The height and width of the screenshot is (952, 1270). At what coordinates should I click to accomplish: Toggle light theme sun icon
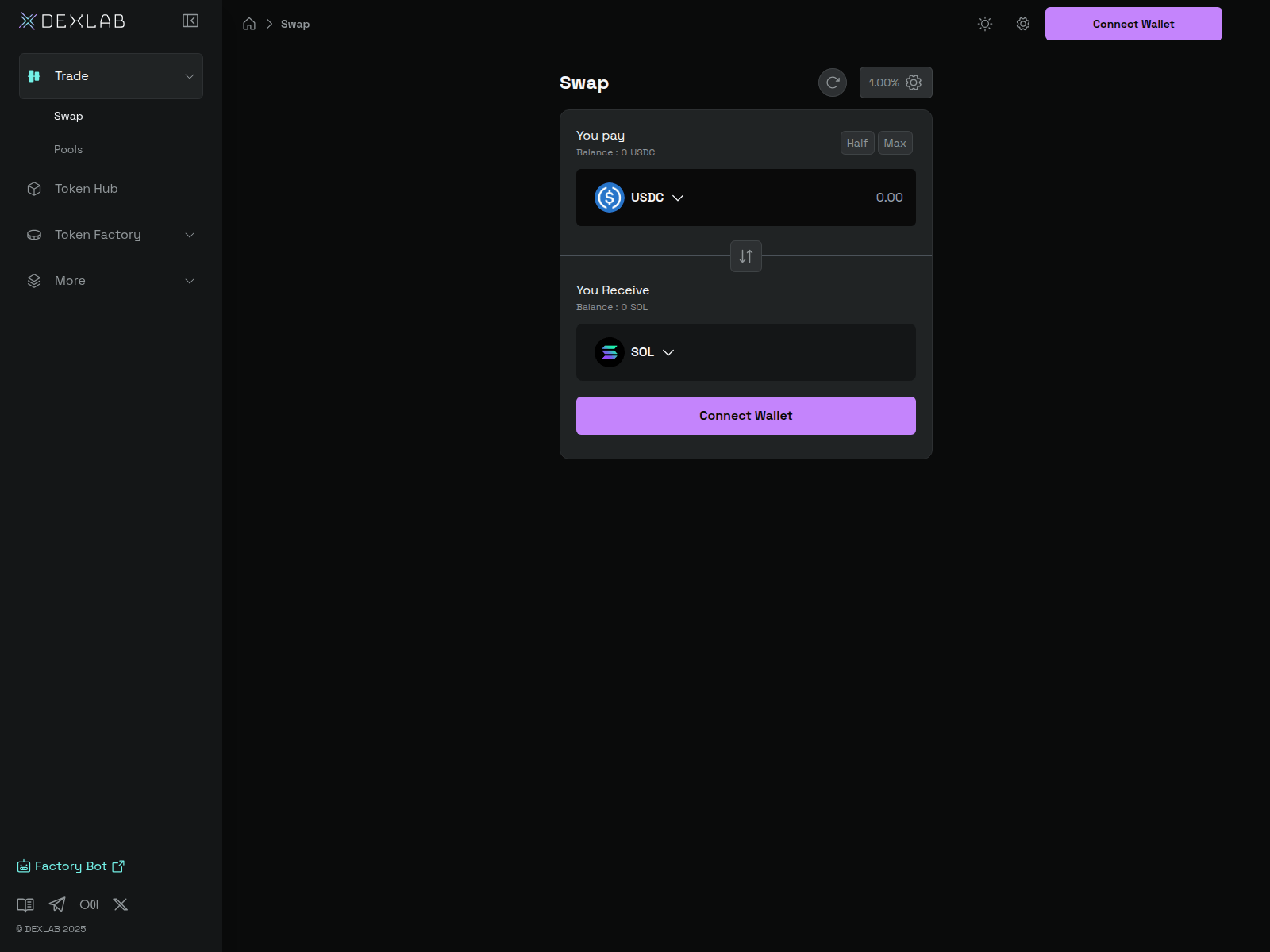[x=985, y=24]
